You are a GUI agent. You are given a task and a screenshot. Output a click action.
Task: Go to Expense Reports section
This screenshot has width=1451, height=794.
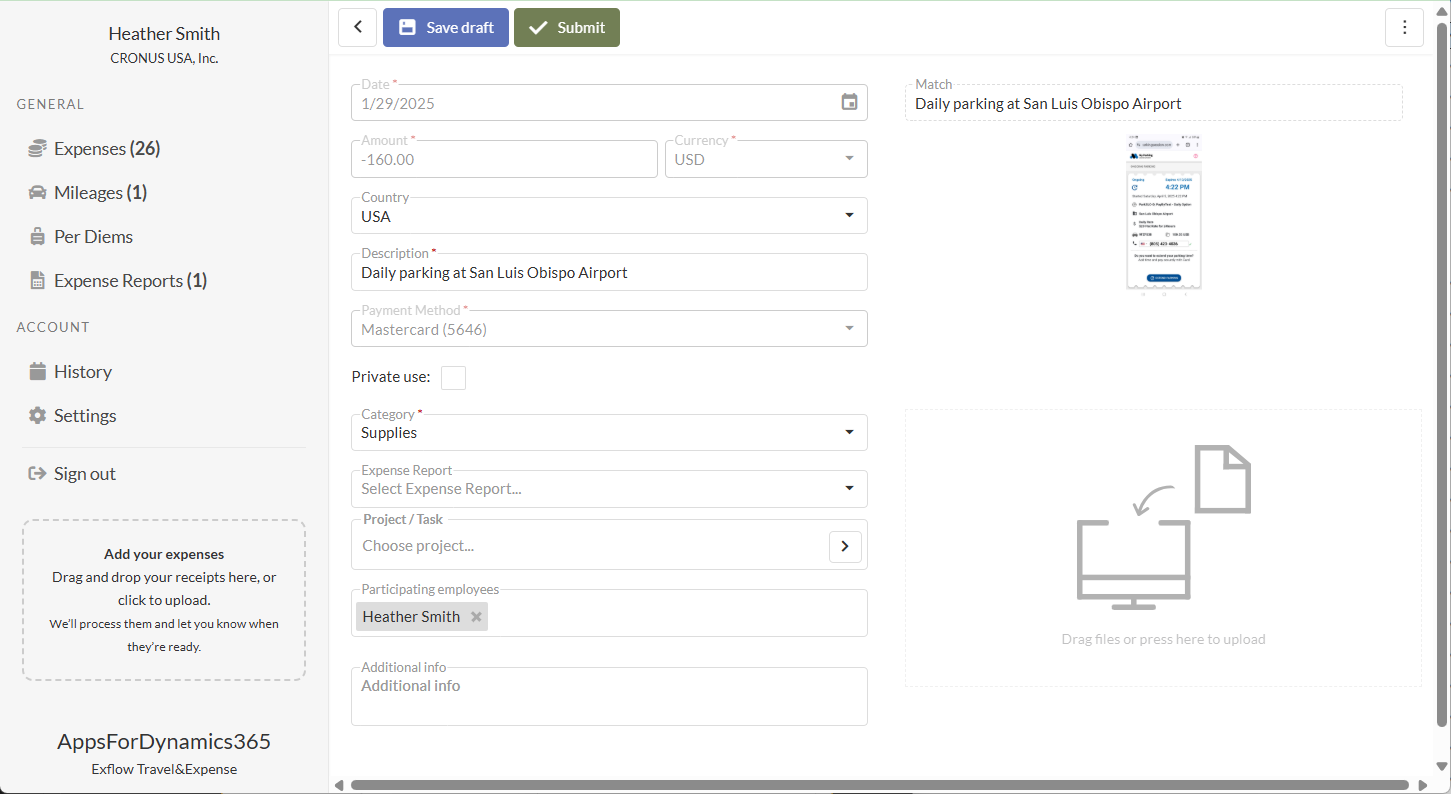[x=118, y=281]
